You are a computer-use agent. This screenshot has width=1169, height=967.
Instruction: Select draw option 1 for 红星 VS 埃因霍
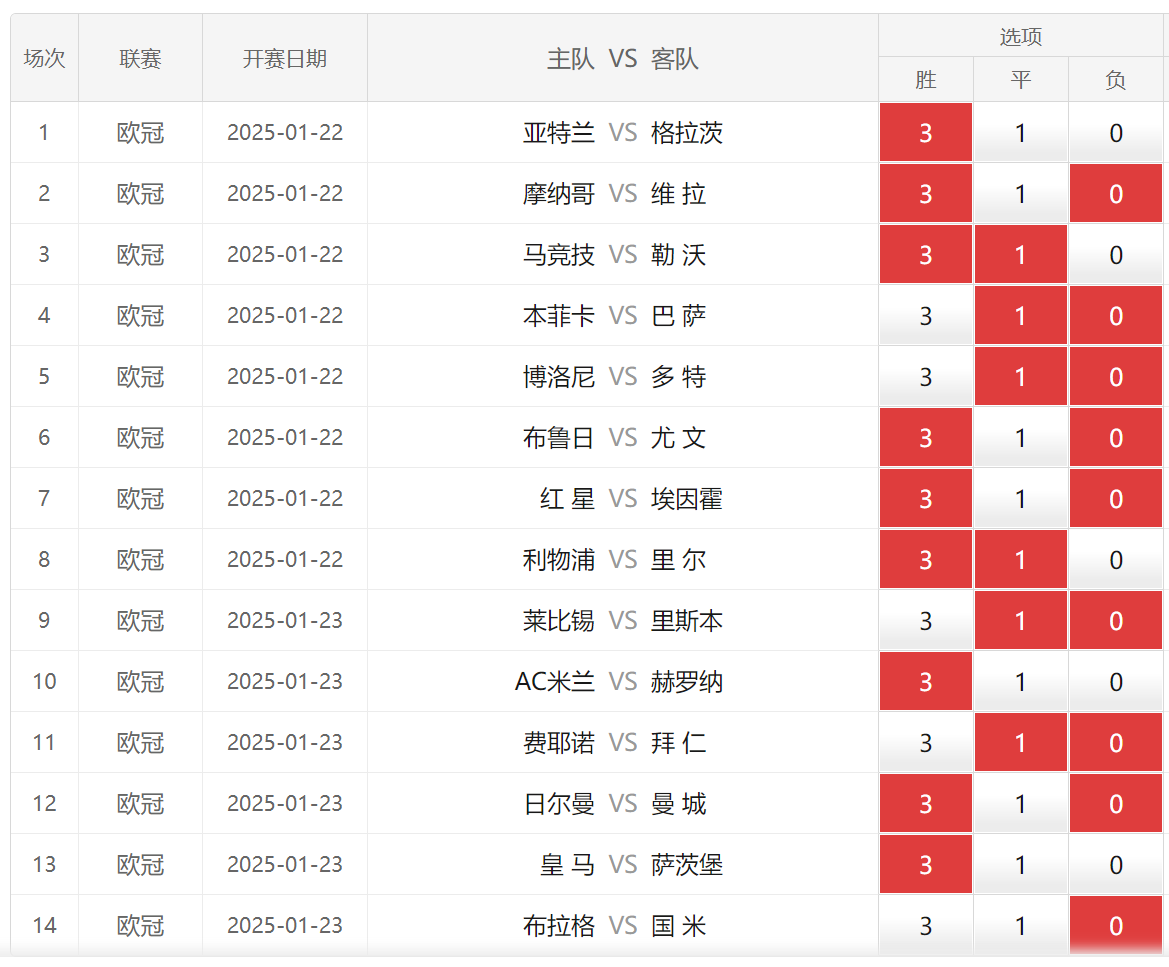pyautogui.click(x=1021, y=499)
